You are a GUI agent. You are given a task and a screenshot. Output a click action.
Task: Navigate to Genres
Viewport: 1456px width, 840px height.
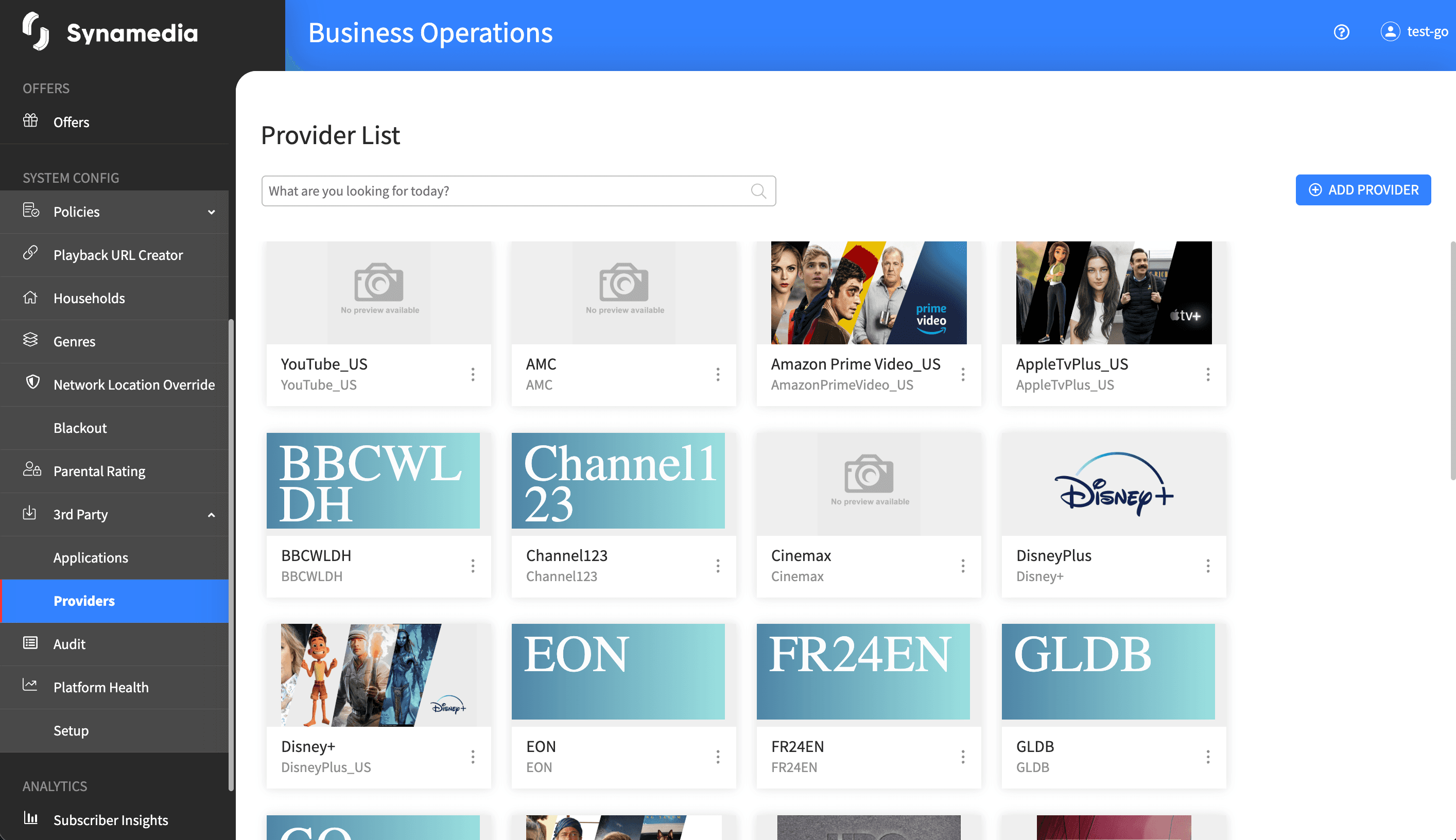pyautogui.click(x=114, y=342)
